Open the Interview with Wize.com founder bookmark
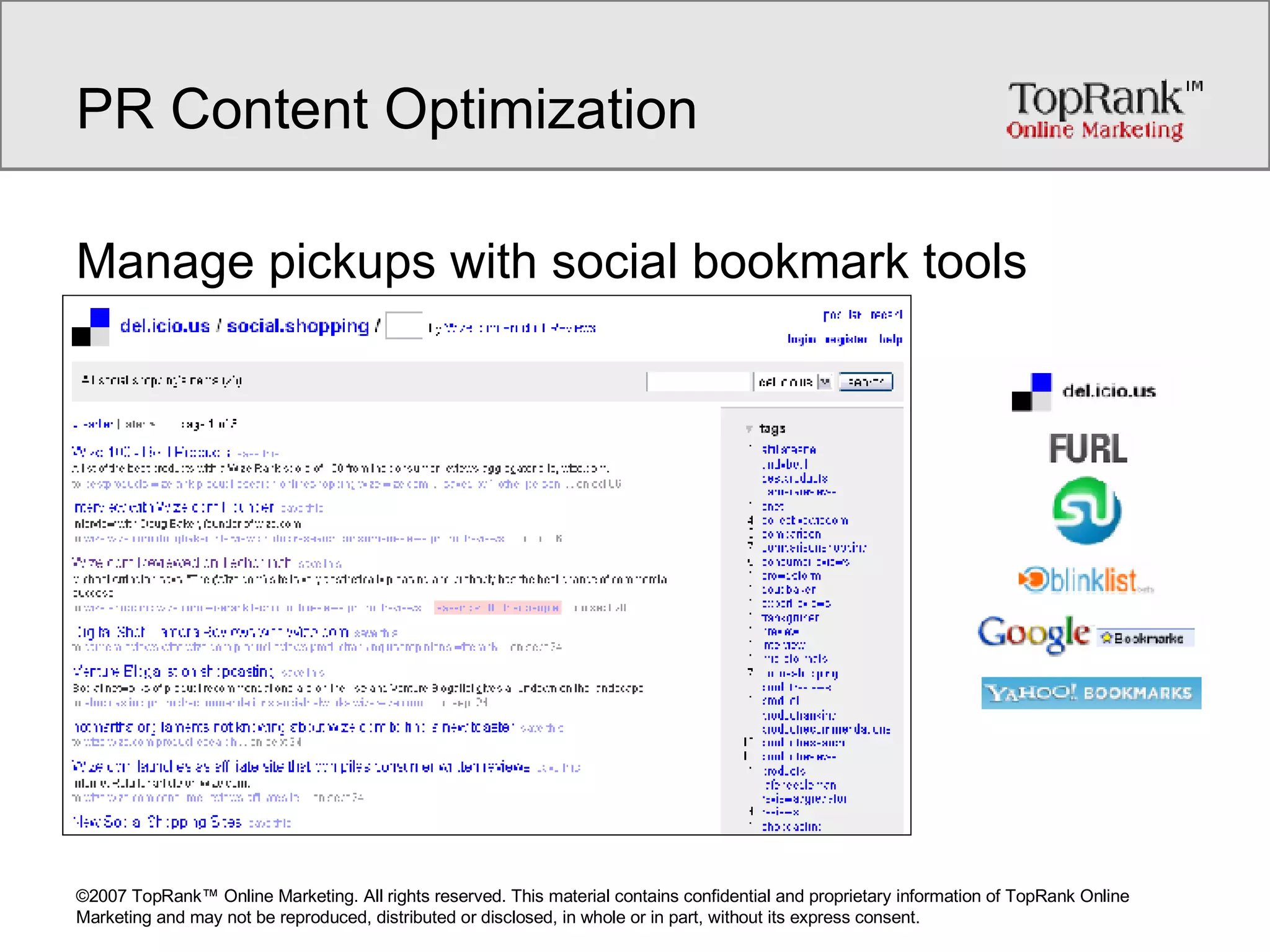1270x952 pixels. tap(174, 507)
